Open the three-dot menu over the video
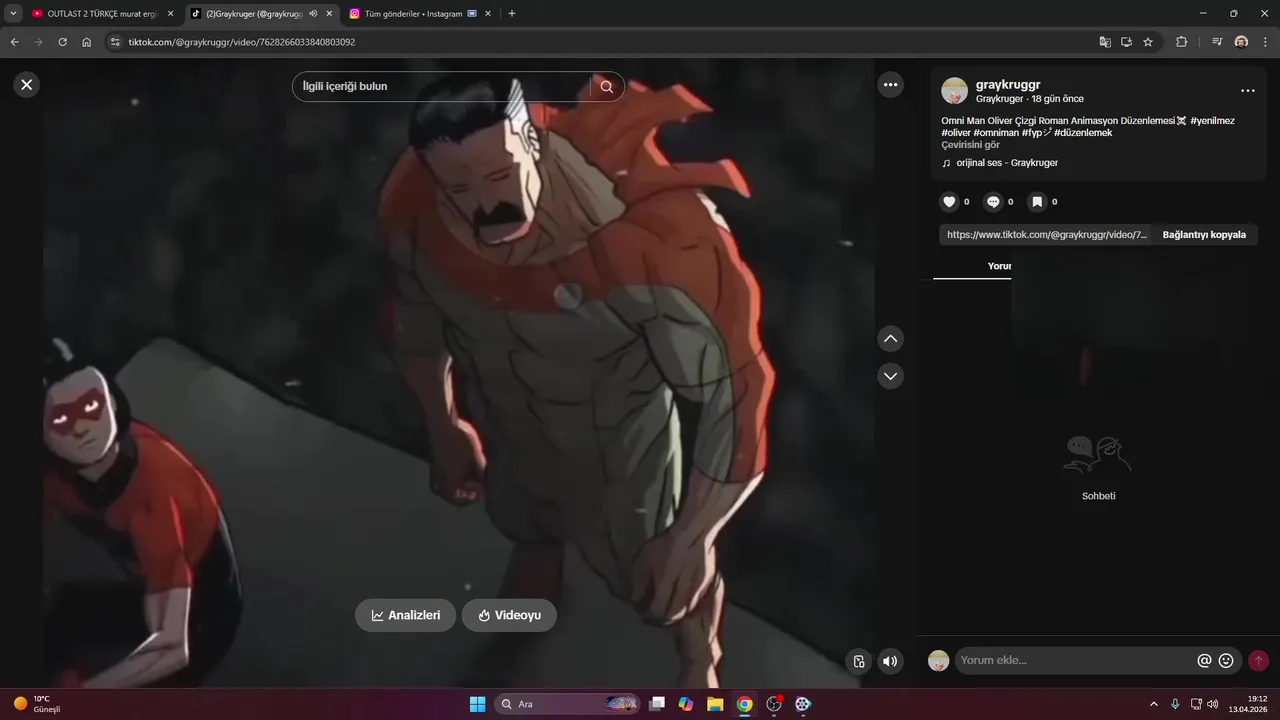The height and width of the screenshot is (720, 1280). pos(890,85)
